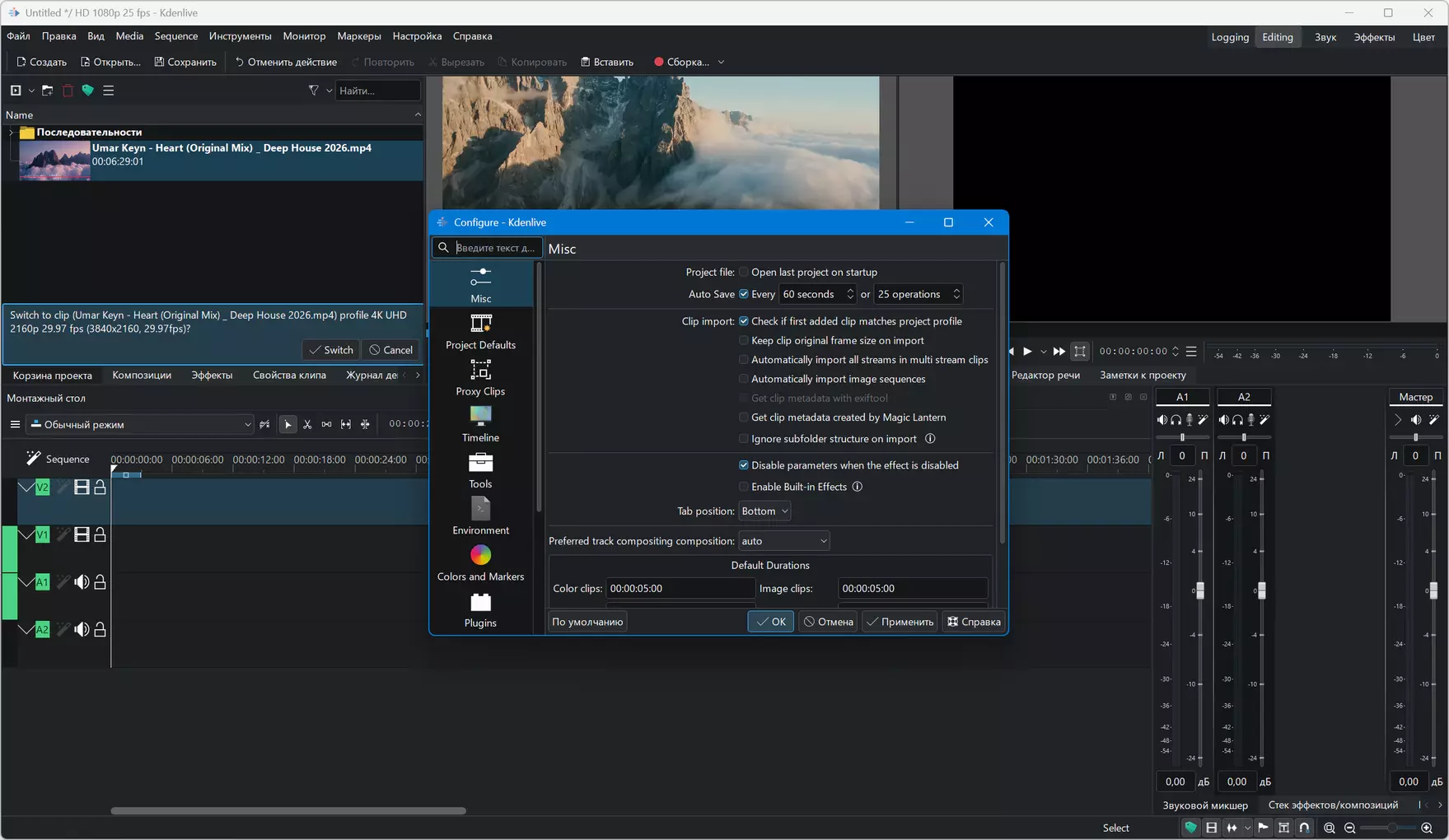Screen dimensions: 1449x840
Task: Enable Open last project on startup
Action: click(744, 273)
